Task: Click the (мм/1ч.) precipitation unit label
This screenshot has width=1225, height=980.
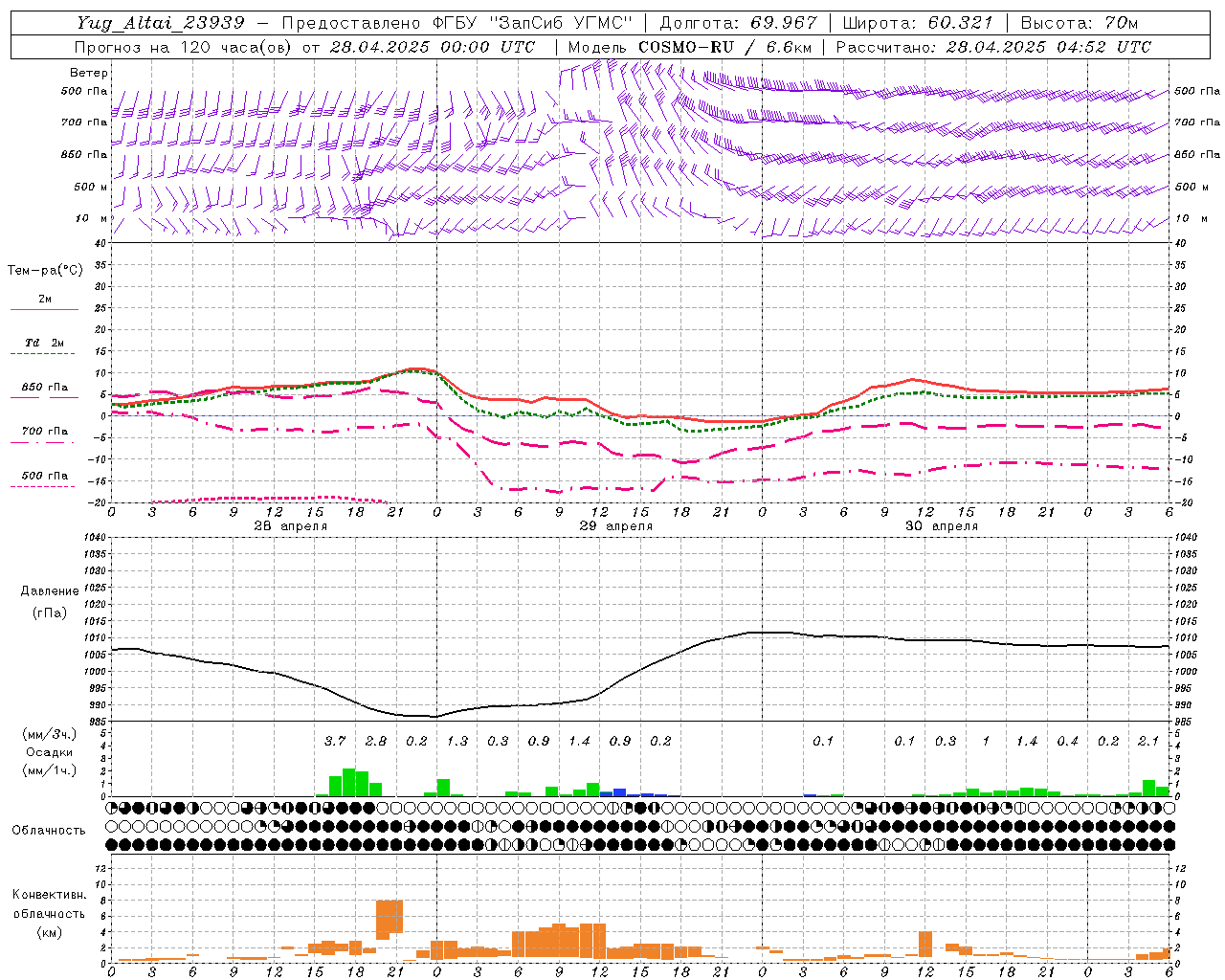Action: 50,770
